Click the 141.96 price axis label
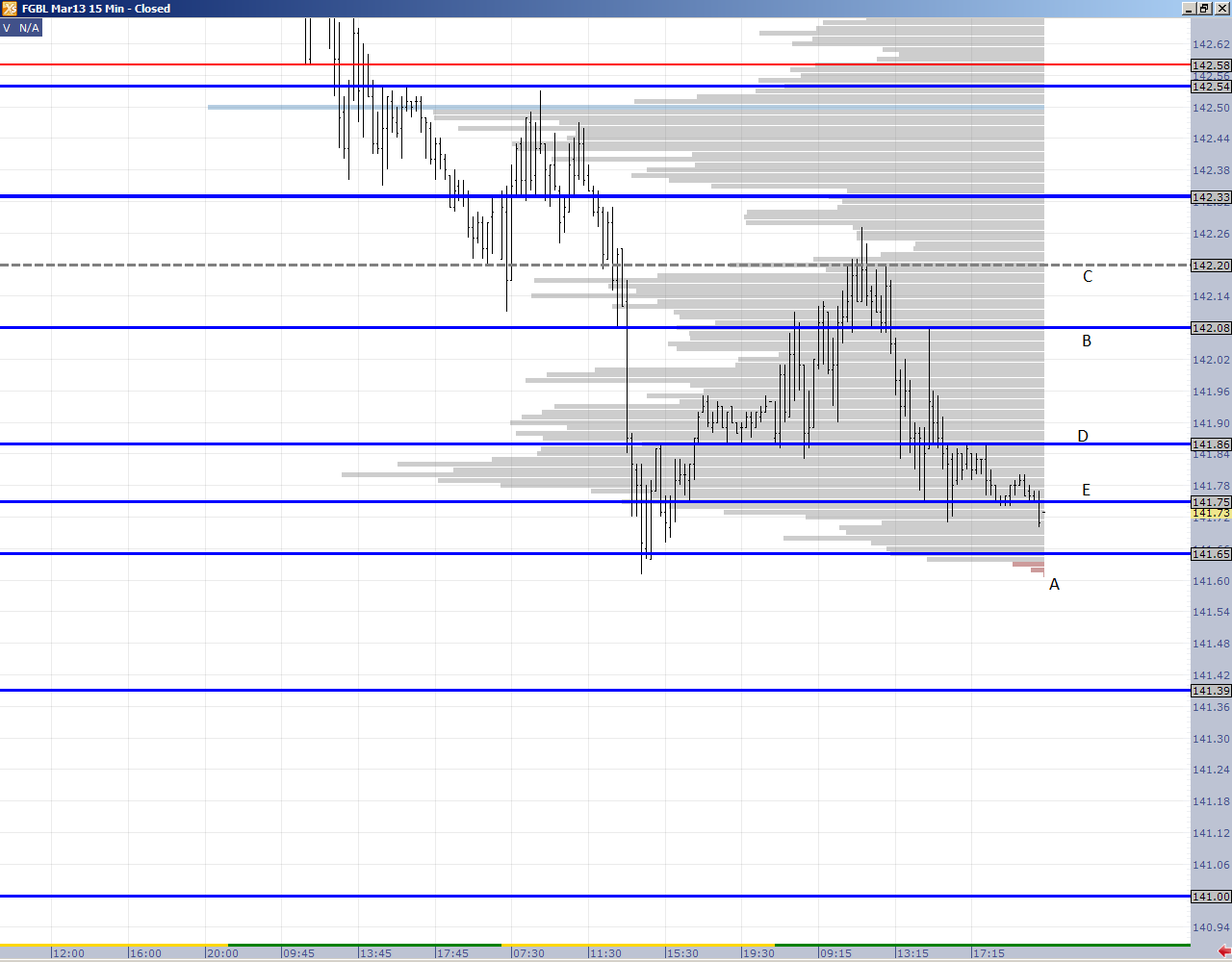Screen dimensions: 1232x962 click(1211, 392)
